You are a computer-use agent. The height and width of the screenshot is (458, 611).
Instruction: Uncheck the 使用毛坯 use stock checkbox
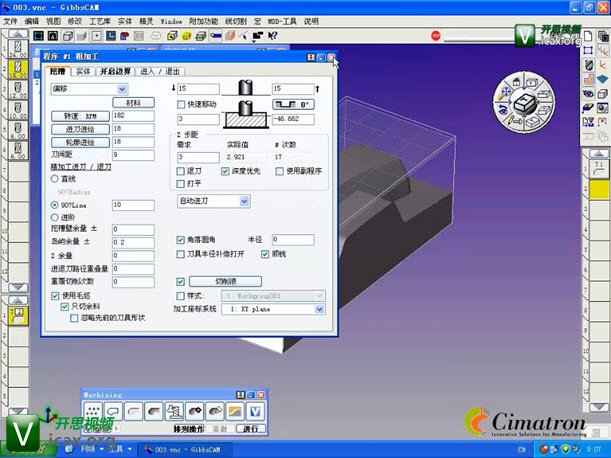55,296
